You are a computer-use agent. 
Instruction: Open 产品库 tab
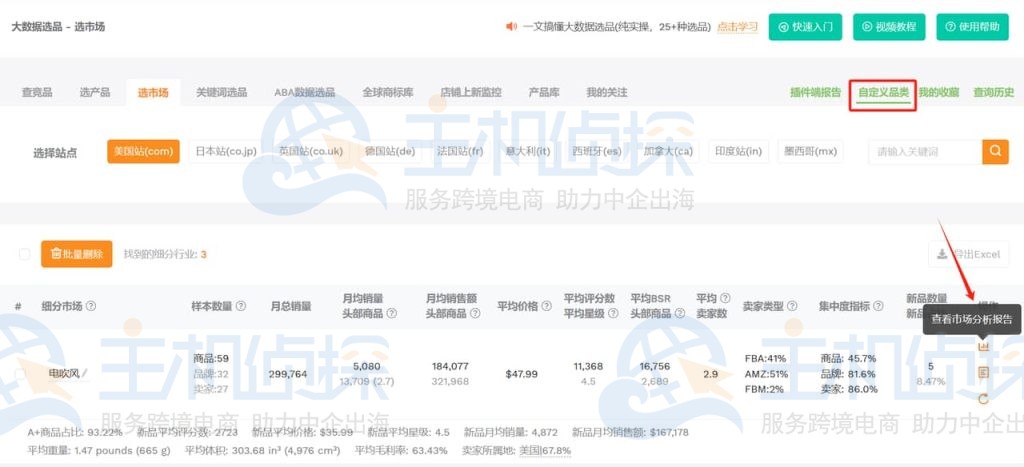coord(544,93)
